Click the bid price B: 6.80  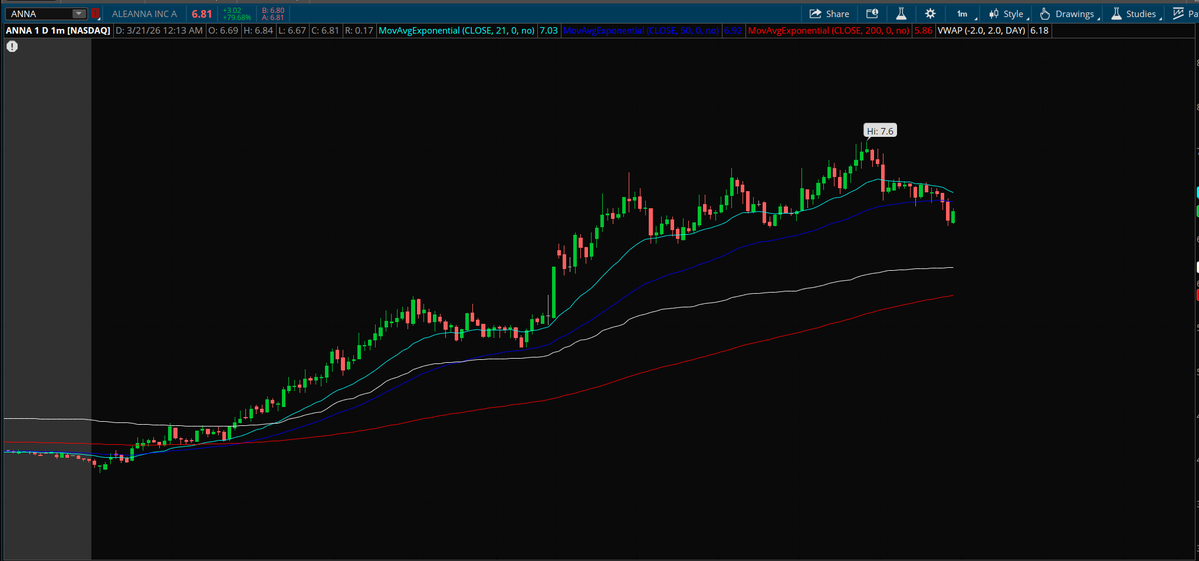point(272,10)
